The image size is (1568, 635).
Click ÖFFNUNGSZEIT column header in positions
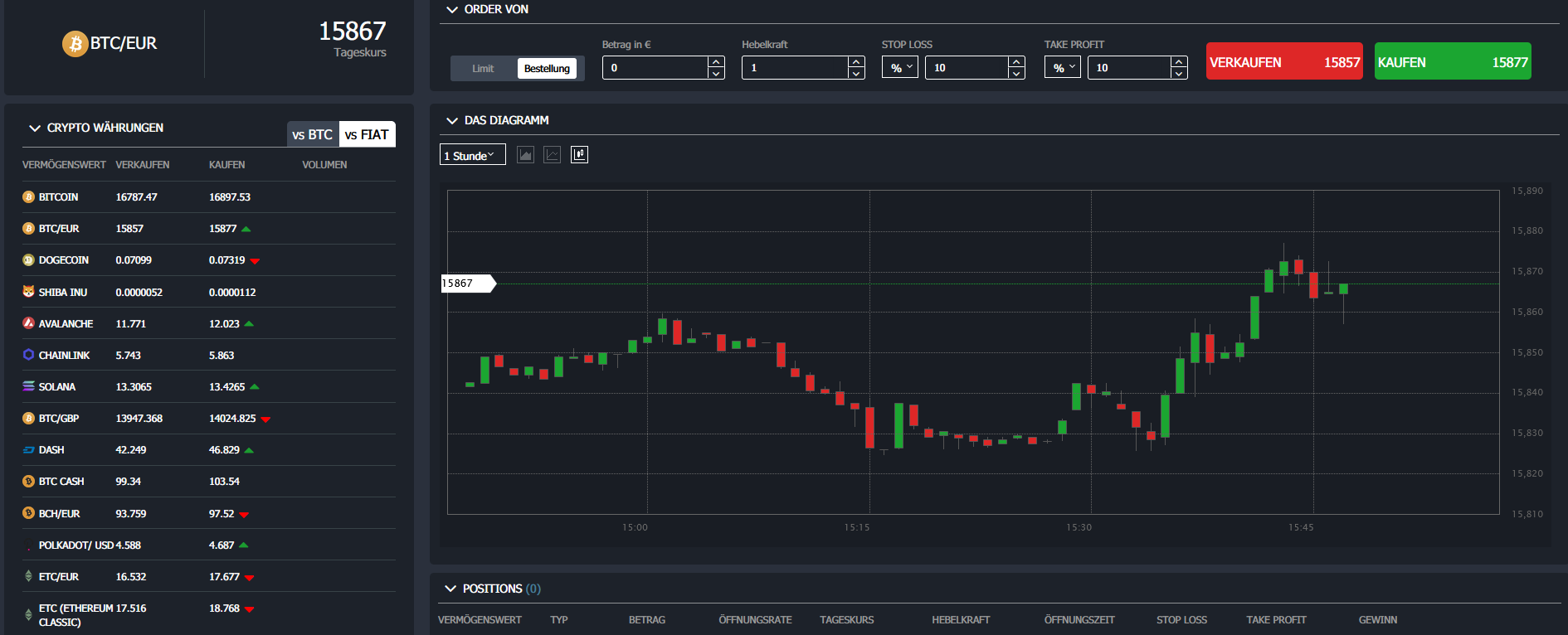tap(1079, 620)
